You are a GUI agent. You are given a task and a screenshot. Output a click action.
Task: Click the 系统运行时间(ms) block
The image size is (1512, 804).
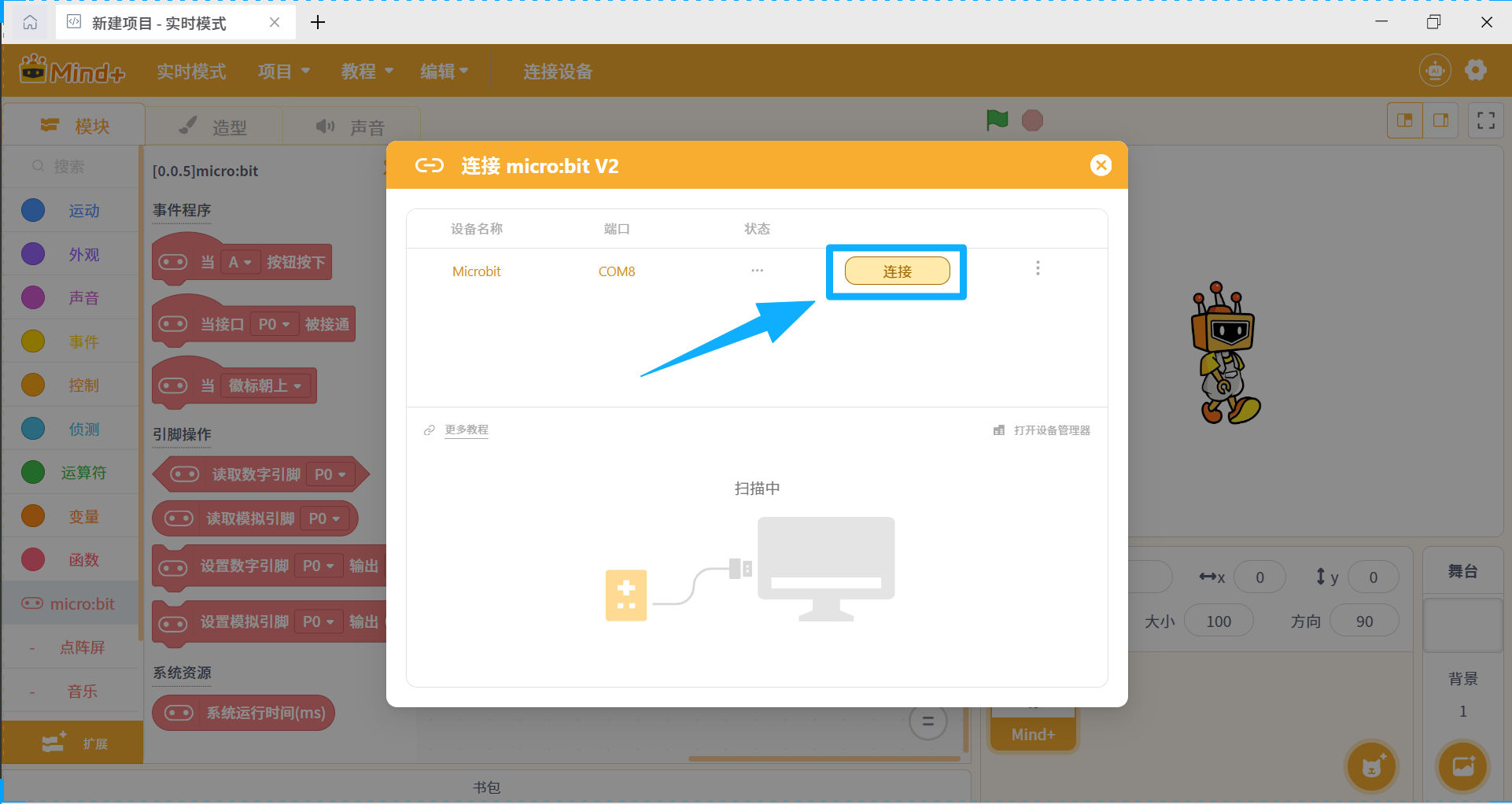coord(244,713)
